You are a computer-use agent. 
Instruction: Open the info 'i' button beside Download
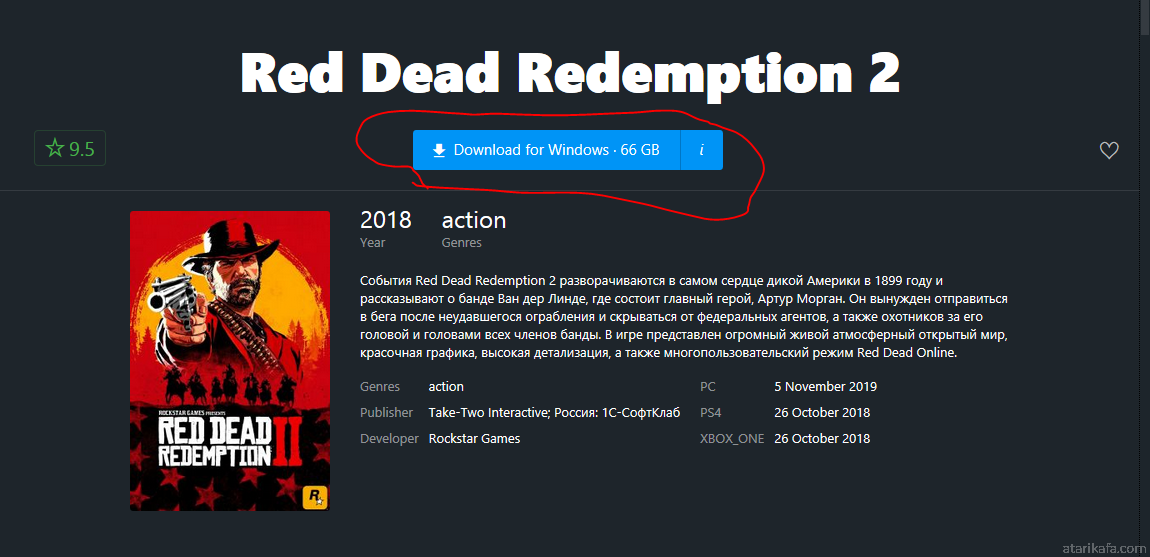(x=702, y=150)
